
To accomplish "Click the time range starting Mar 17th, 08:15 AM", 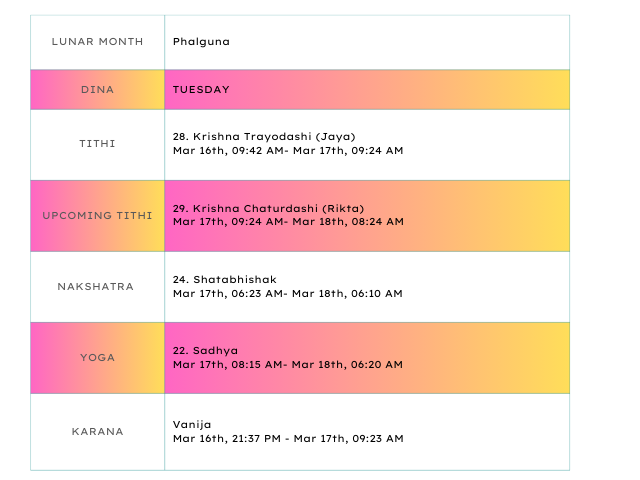I will 288,365.
